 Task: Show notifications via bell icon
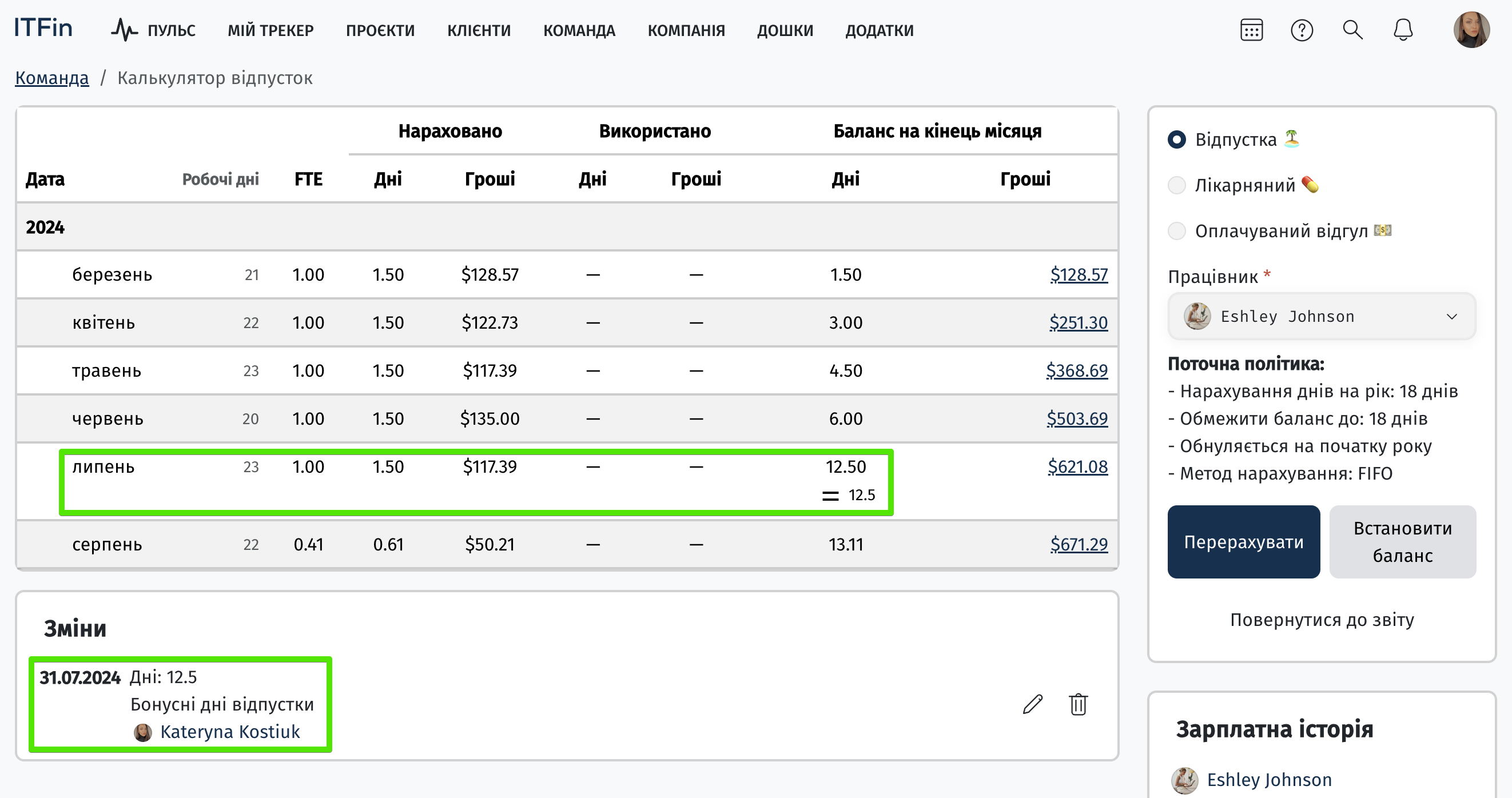pyautogui.click(x=1403, y=30)
